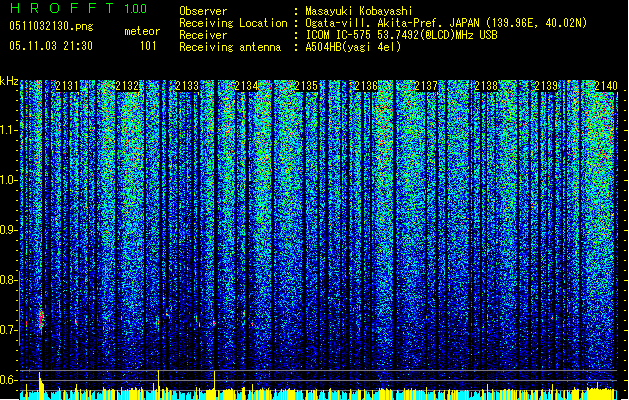629x400 pixels.
Task: Click the 2139 time marker
Action: (x=546, y=86)
